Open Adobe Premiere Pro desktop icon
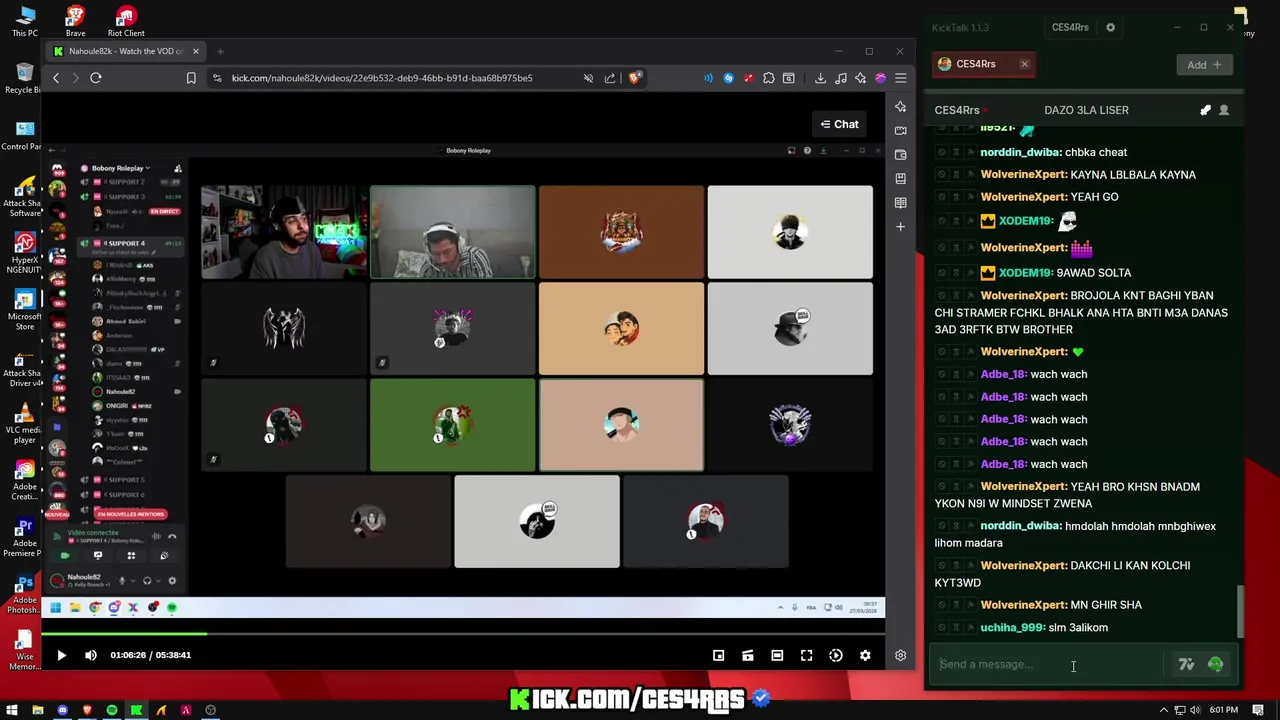 (24, 539)
